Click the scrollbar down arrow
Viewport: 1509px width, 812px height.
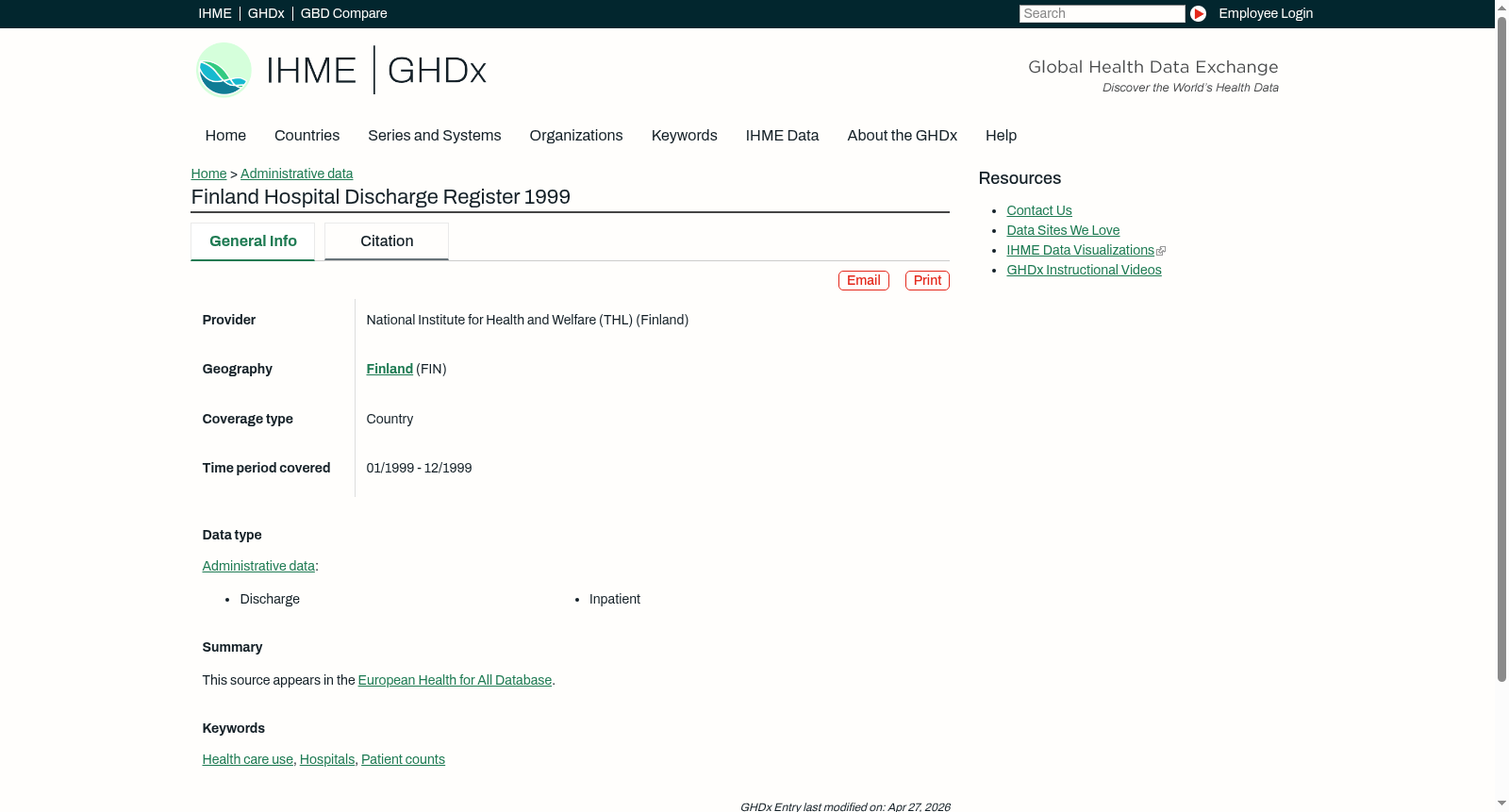click(x=1501, y=804)
